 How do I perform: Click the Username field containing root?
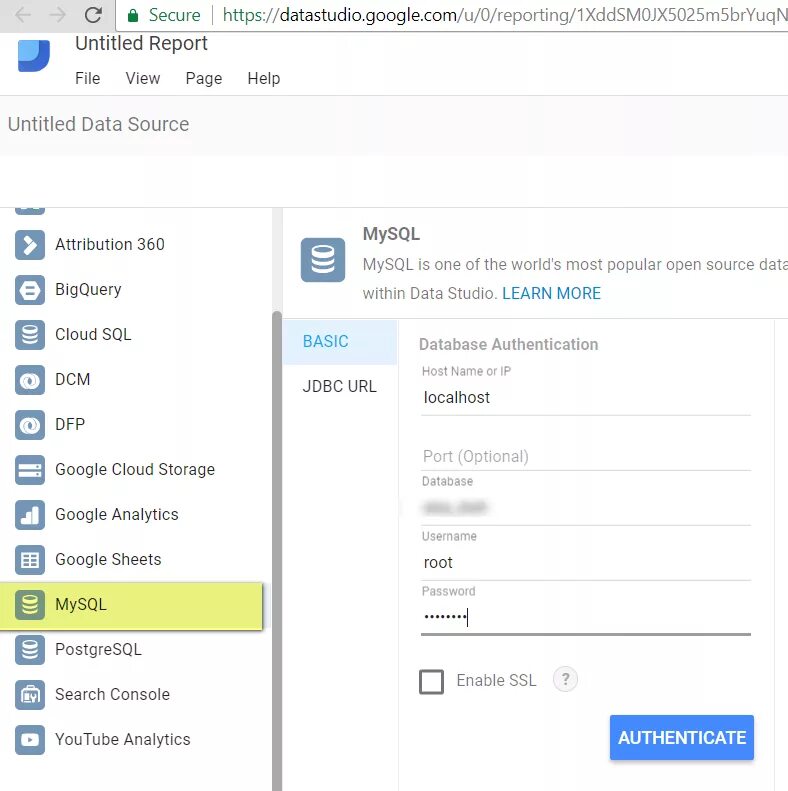(x=586, y=562)
